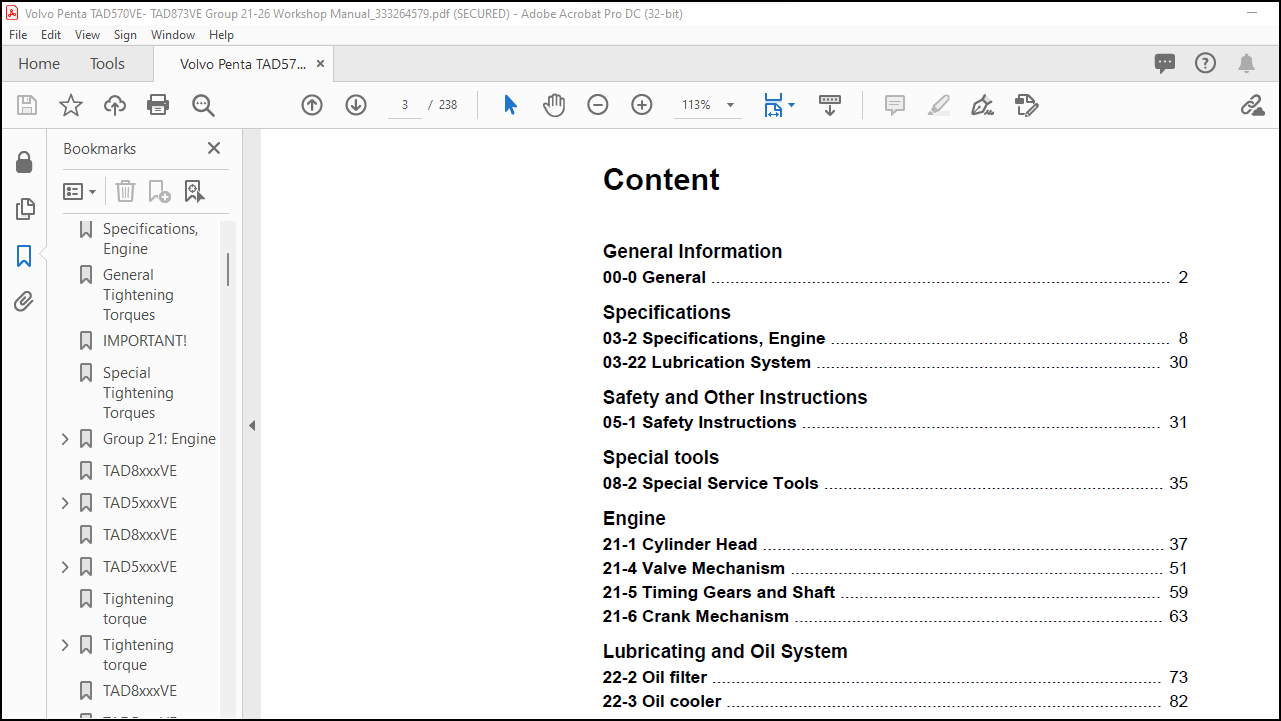Expand the TAD5xxxVE bookmark below Group 21
1281x721 pixels.
[x=65, y=503]
